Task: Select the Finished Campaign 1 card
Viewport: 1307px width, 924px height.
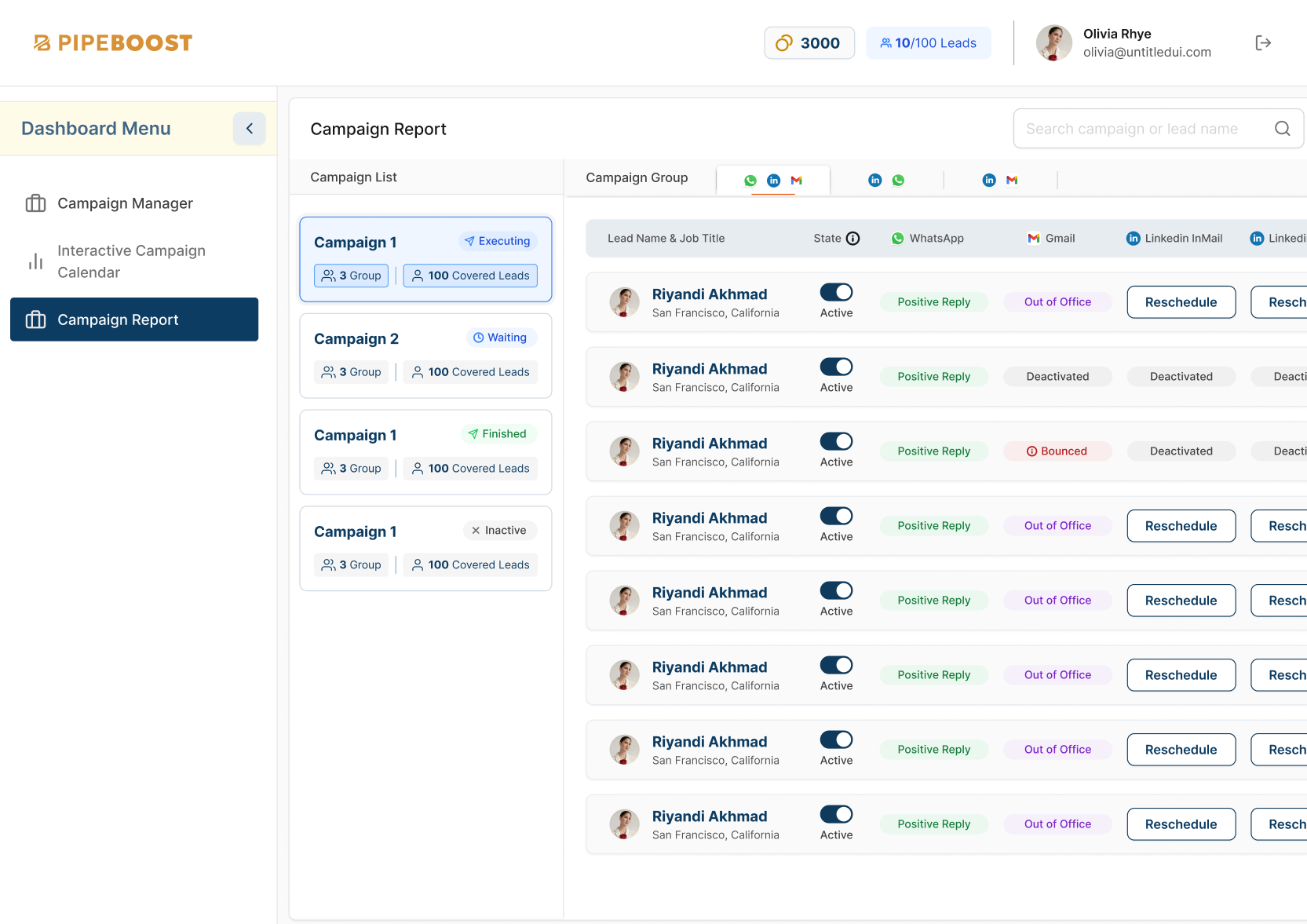Action: pyautogui.click(x=425, y=452)
